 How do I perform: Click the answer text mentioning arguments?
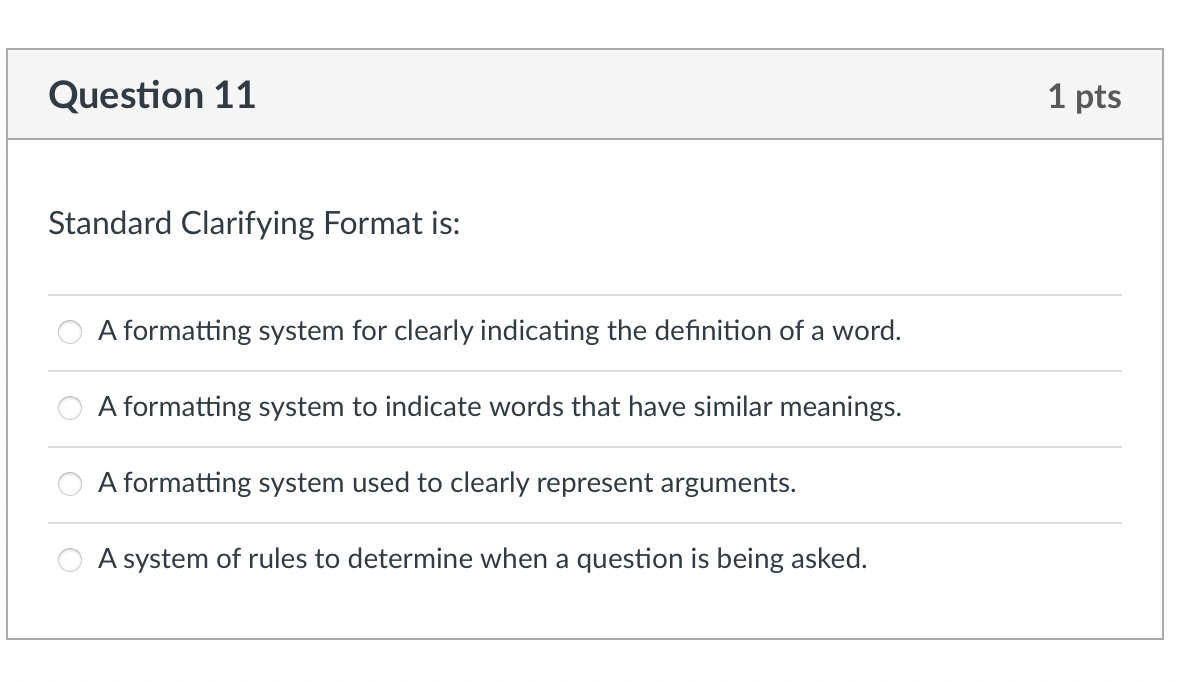(446, 483)
